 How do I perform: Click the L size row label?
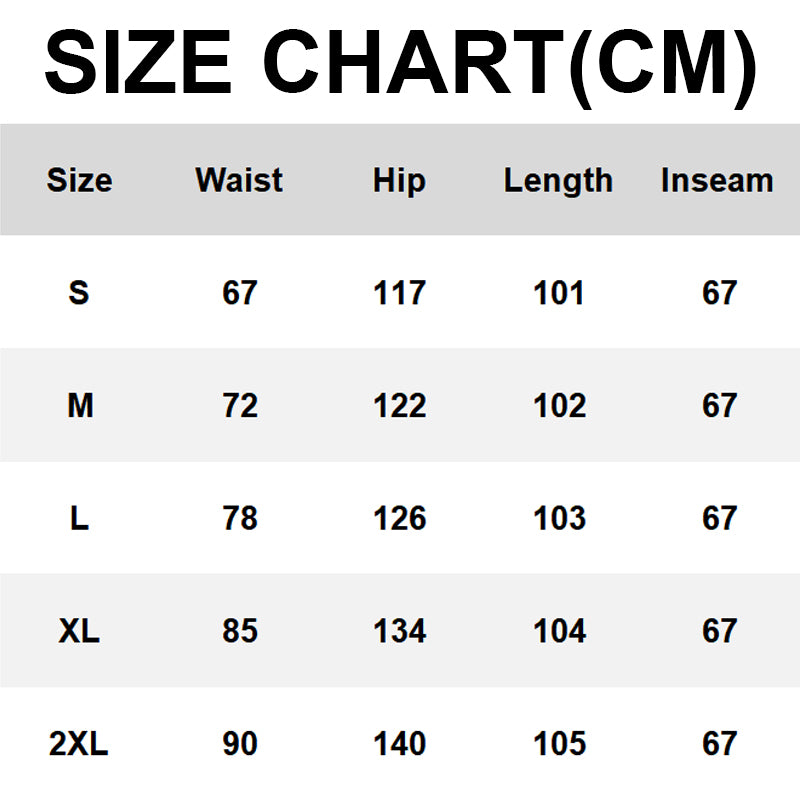[x=79, y=519]
